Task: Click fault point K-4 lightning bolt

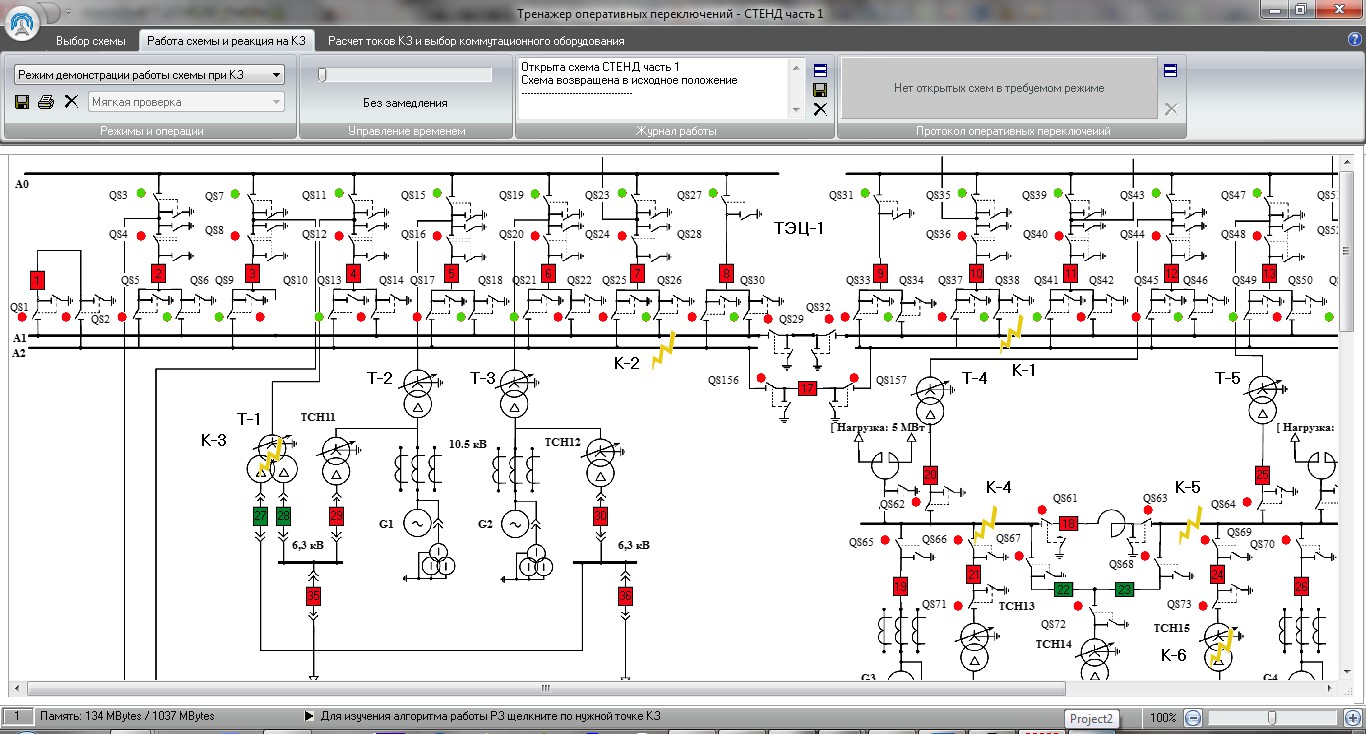Action: [x=987, y=522]
